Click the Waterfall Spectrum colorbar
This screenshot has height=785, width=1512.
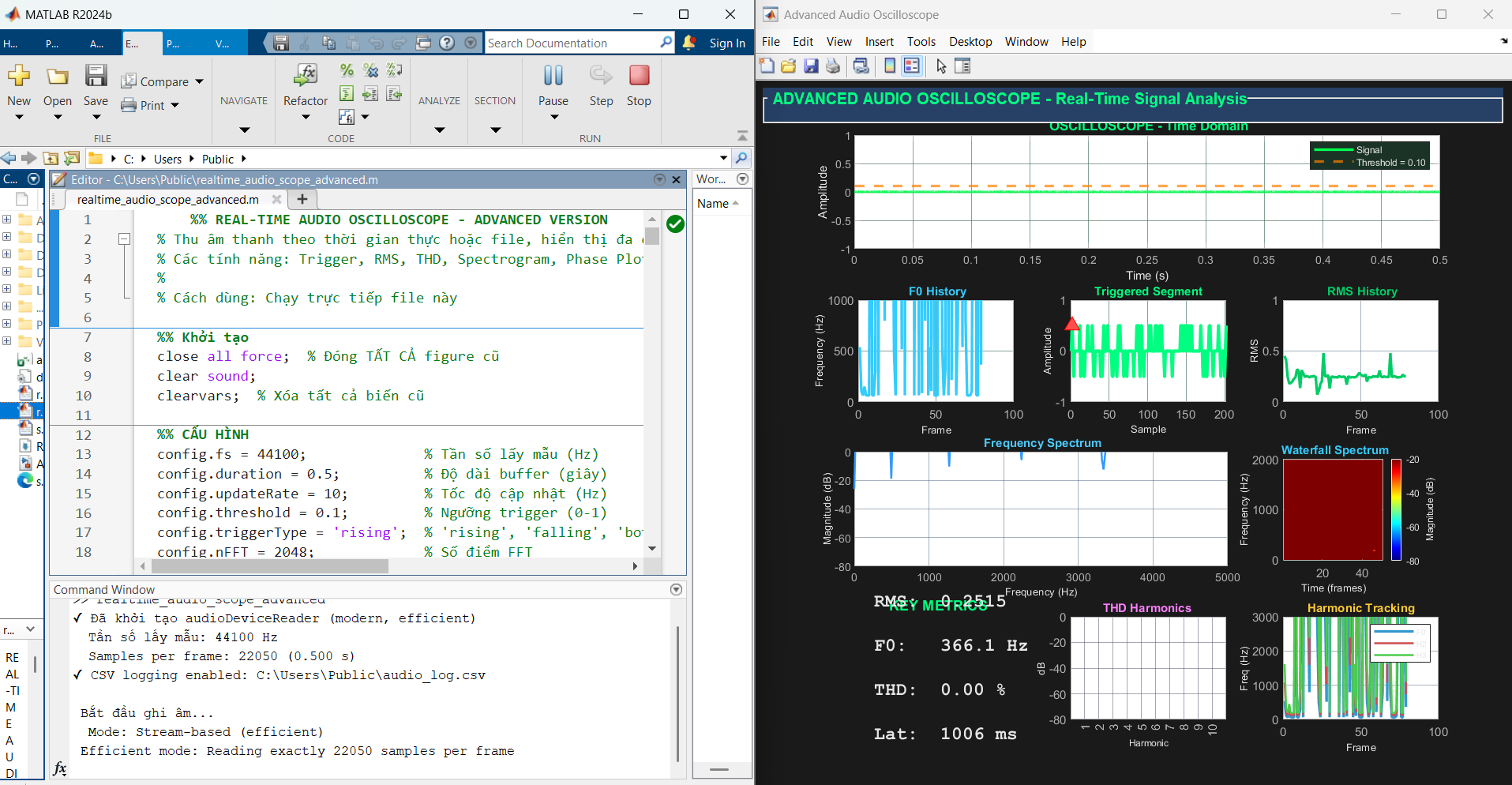[x=1396, y=511]
